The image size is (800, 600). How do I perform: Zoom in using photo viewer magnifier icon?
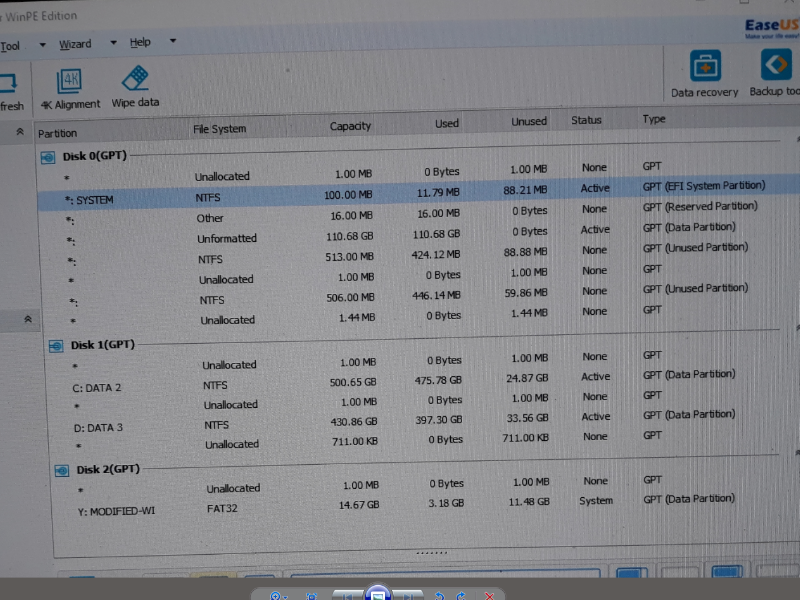(x=276, y=595)
